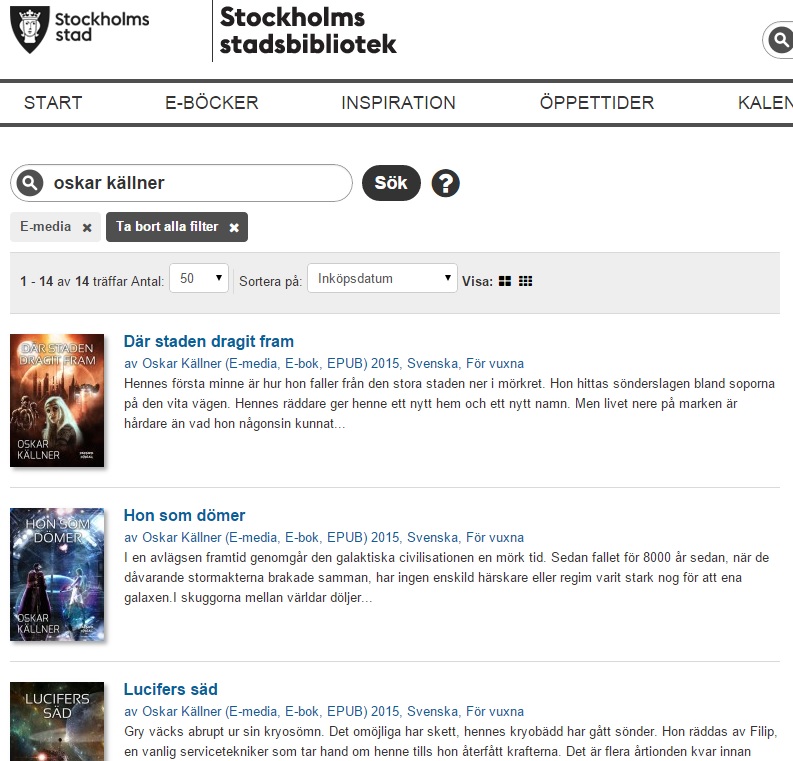
Task: Open the Antal 50 results-per-page dropdown
Action: pyautogui.click(x=199, y=278)
